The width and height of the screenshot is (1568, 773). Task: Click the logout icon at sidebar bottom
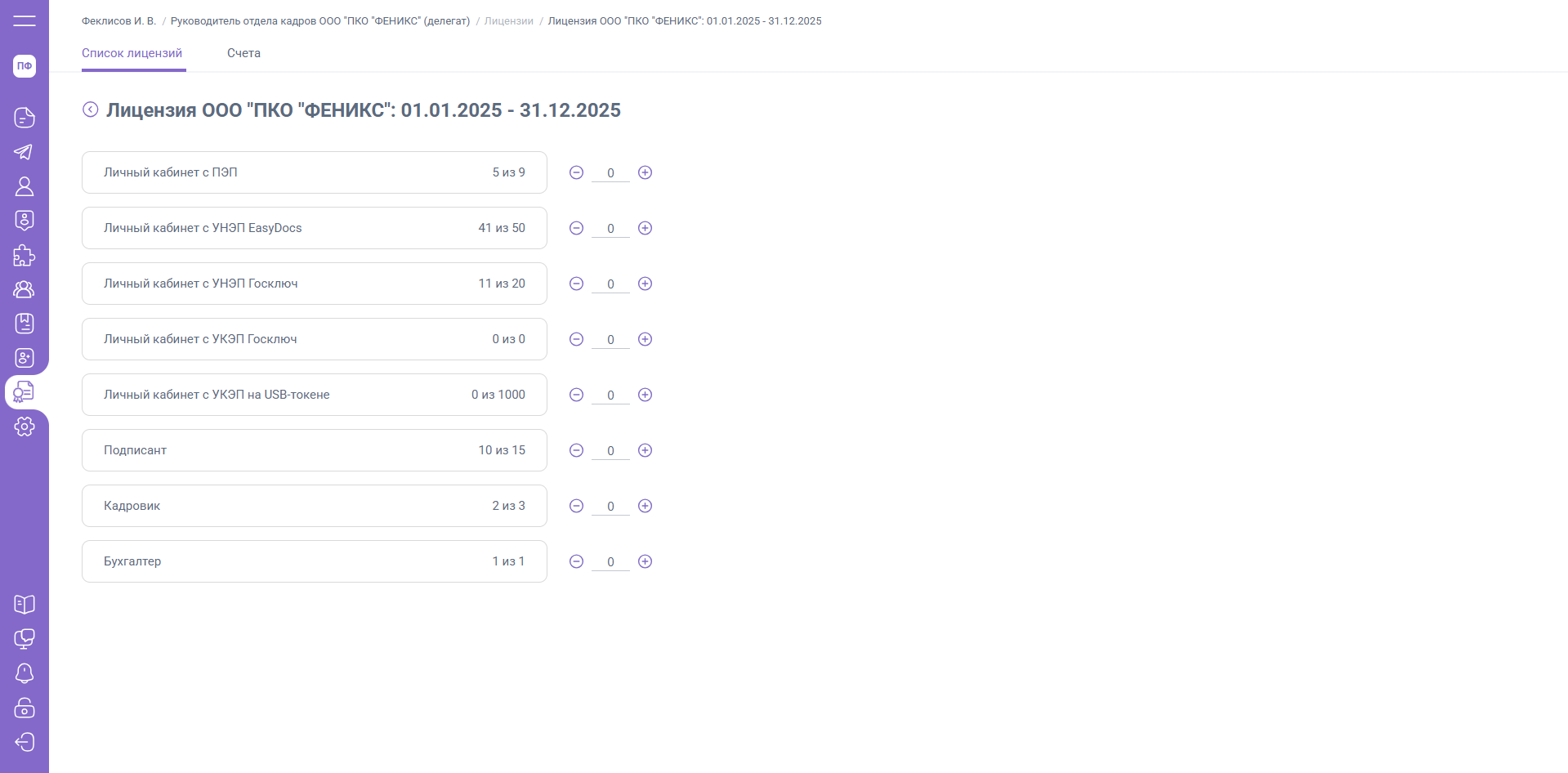(25, 742)
